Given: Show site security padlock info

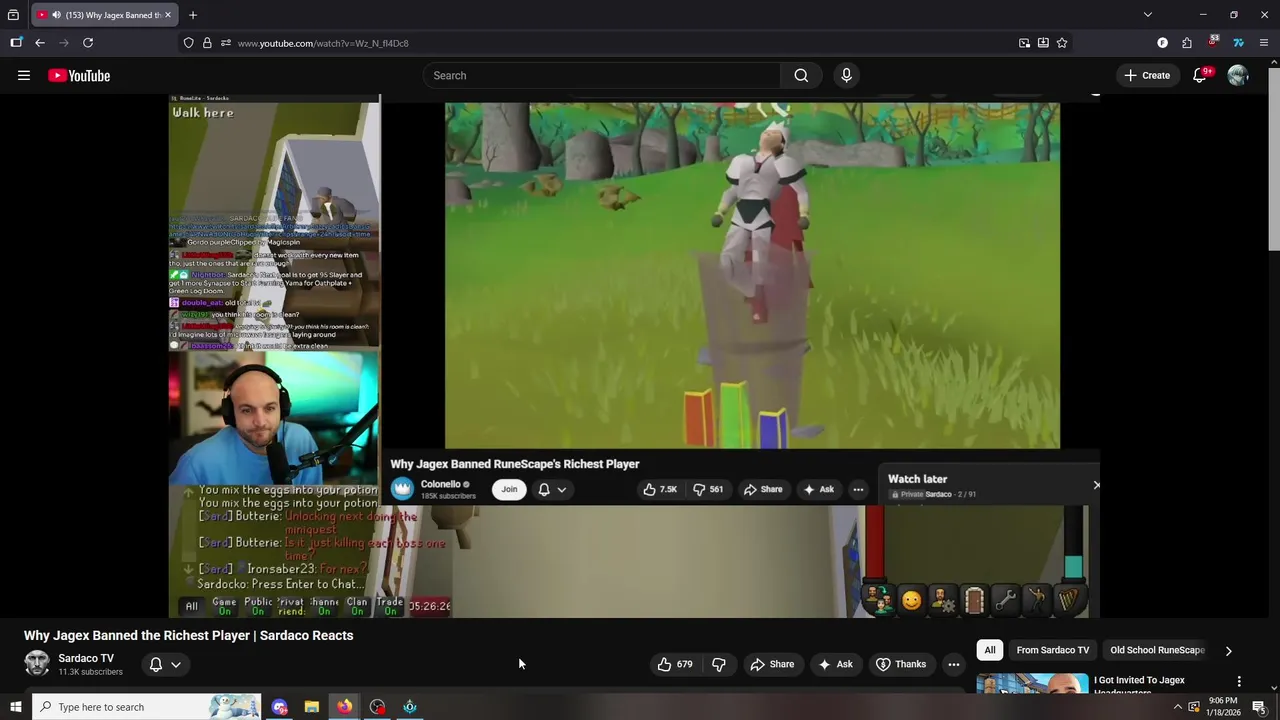Looking at the screenshot, I should click(x=207, y=43).
